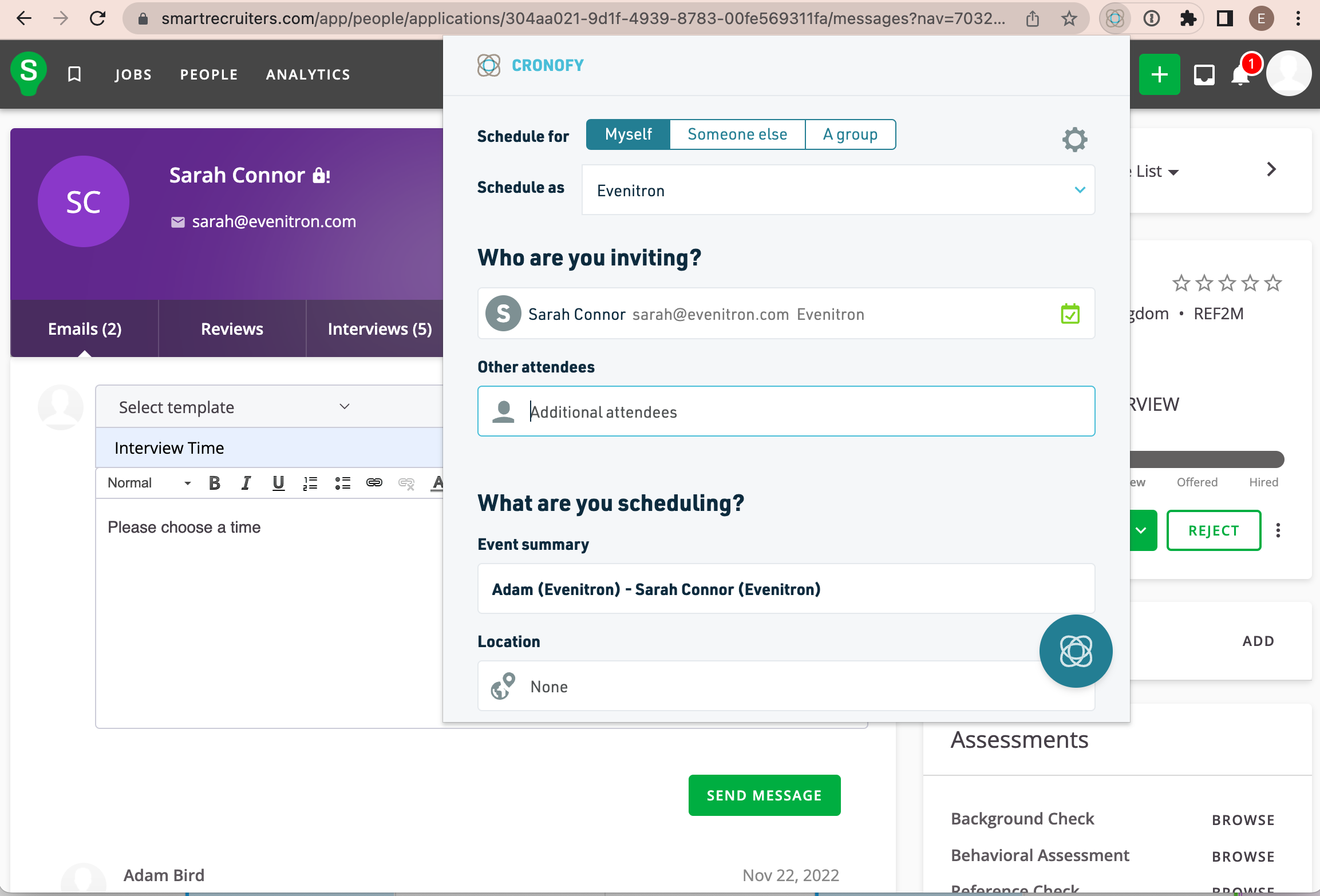Insert a hyperlink in the message
The height and width of the screenshot is (896, 1320).
pos(374,483)
